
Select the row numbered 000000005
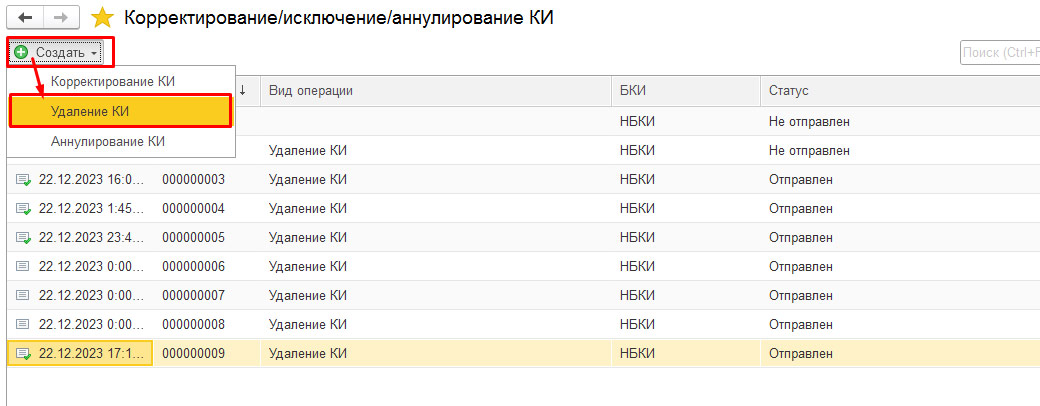click(x=523, y=237)
